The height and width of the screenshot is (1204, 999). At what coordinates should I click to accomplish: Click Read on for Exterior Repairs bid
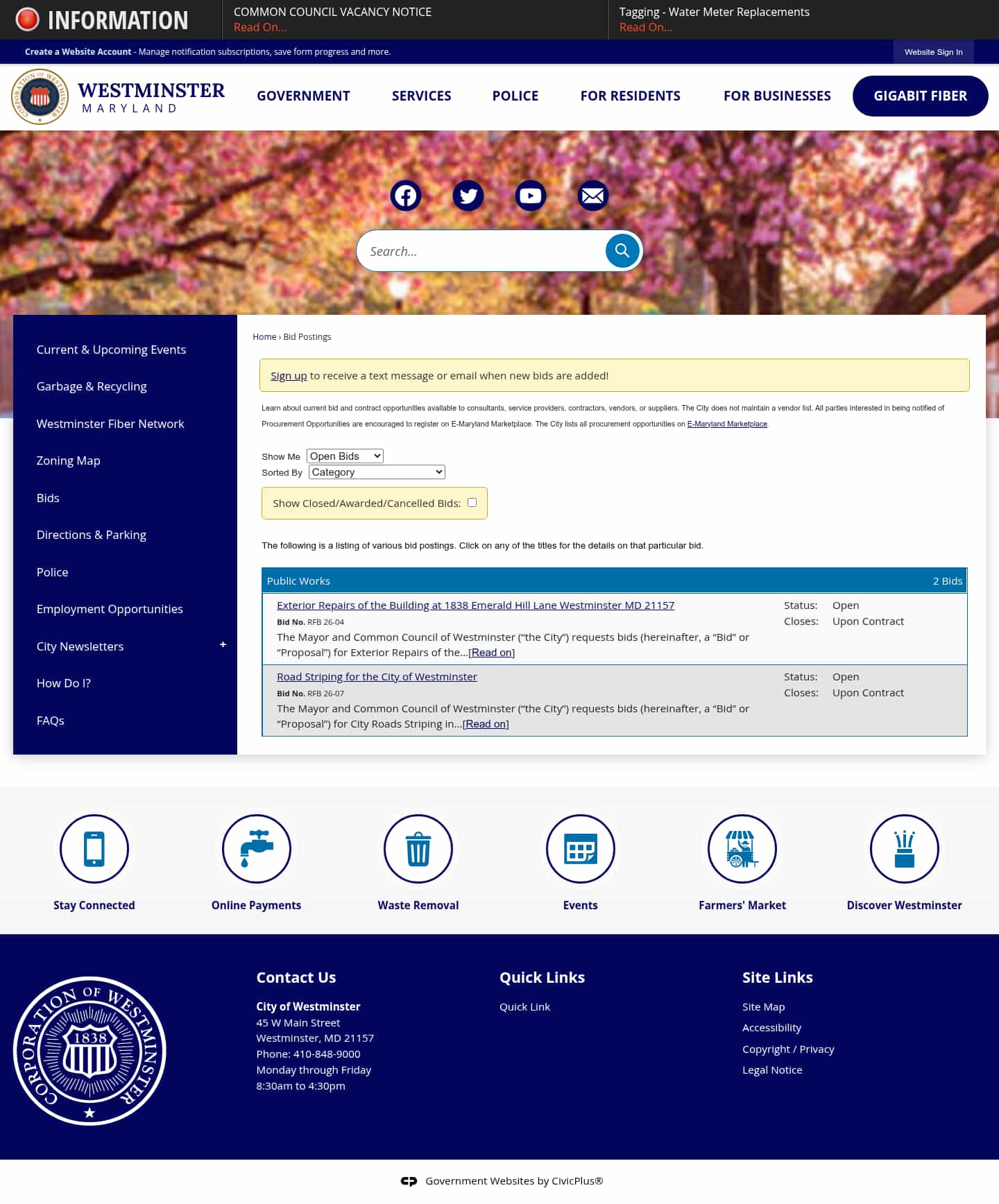492,653
